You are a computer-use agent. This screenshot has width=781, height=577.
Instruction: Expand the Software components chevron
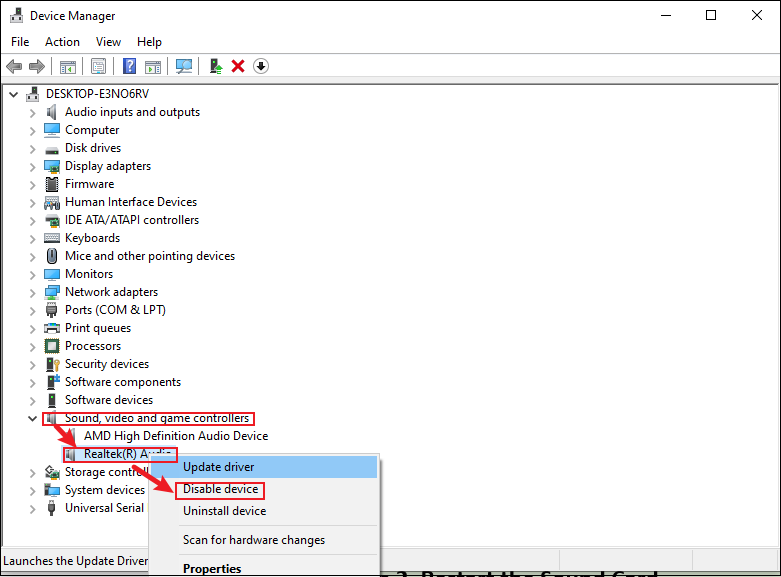click(x=32, y=383)
